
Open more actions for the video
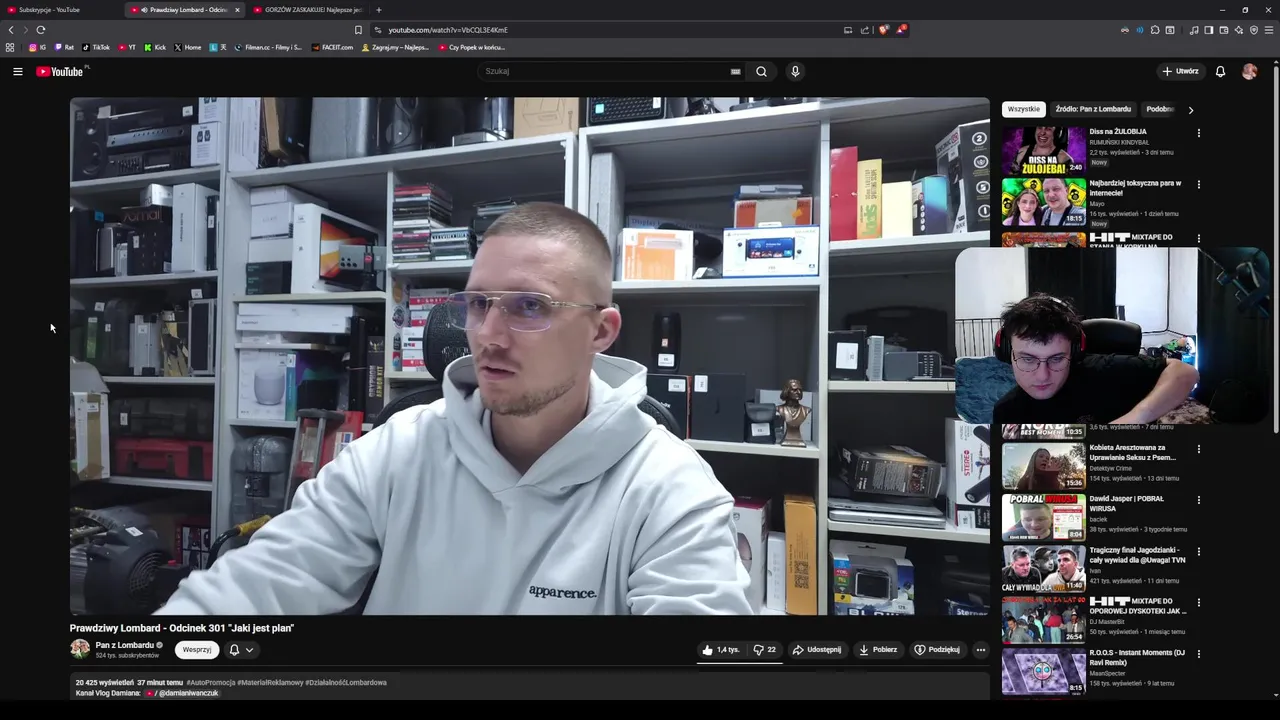point(980,650)
